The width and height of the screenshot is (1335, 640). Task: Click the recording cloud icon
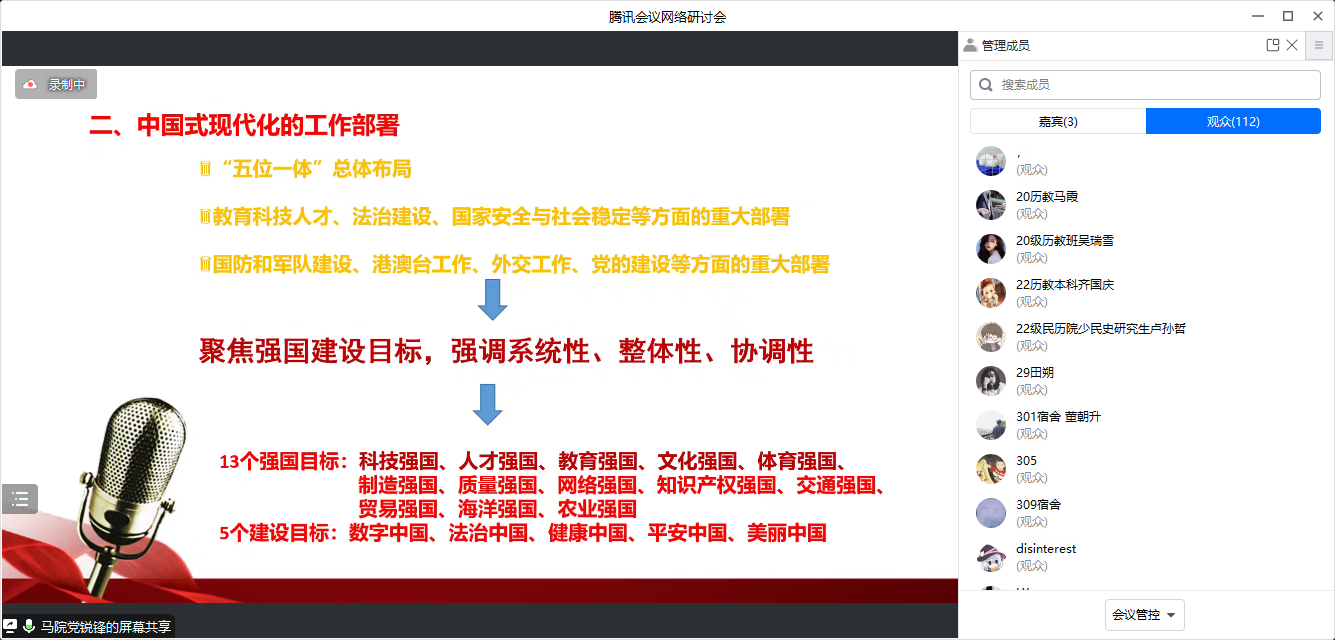30,85
